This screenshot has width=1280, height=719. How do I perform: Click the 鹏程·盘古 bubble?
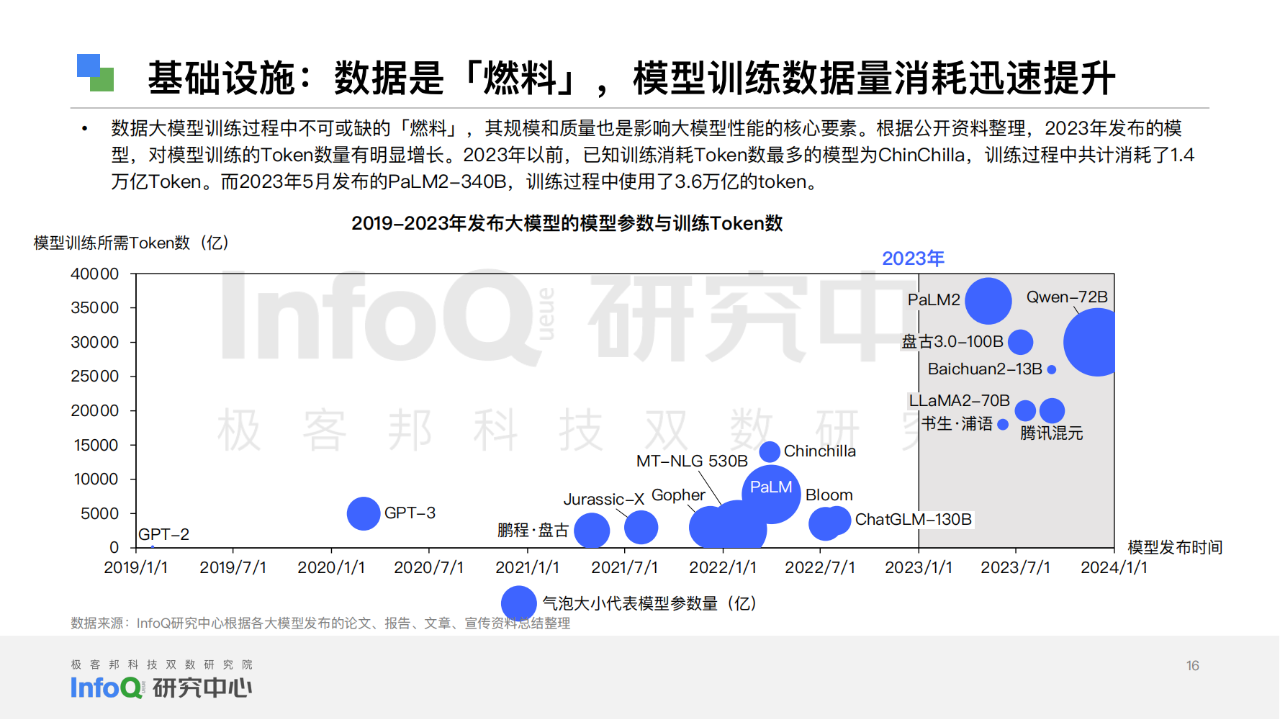click(592, 530)
